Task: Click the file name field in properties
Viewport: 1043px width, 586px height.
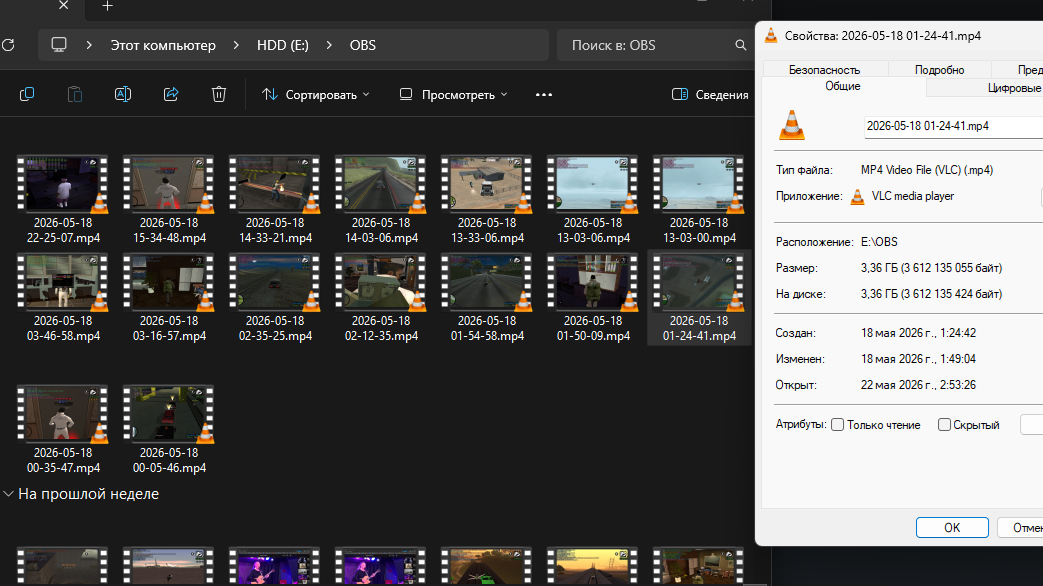Action: coord(954,126)
